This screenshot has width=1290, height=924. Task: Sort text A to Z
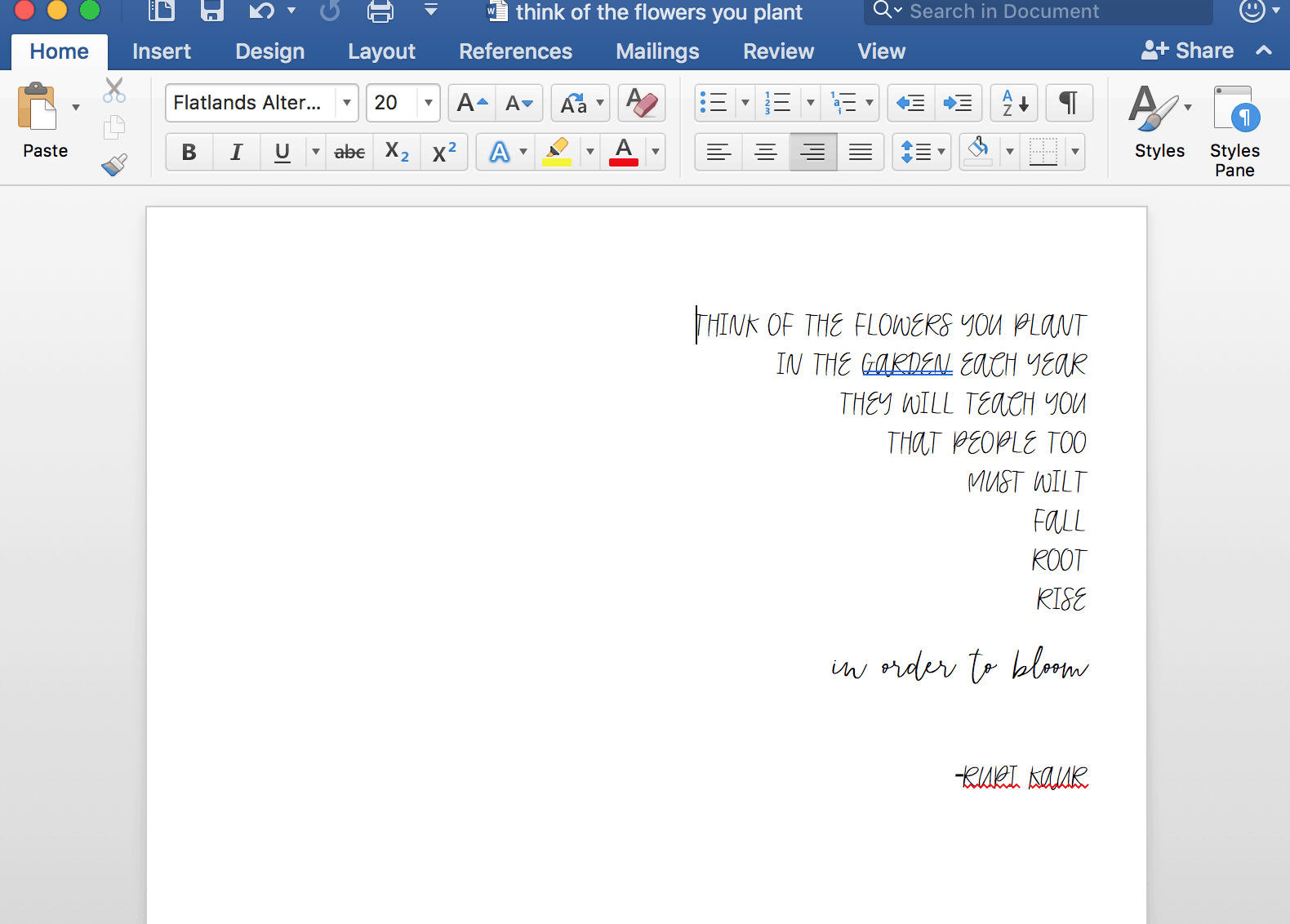click(1014, 103)
